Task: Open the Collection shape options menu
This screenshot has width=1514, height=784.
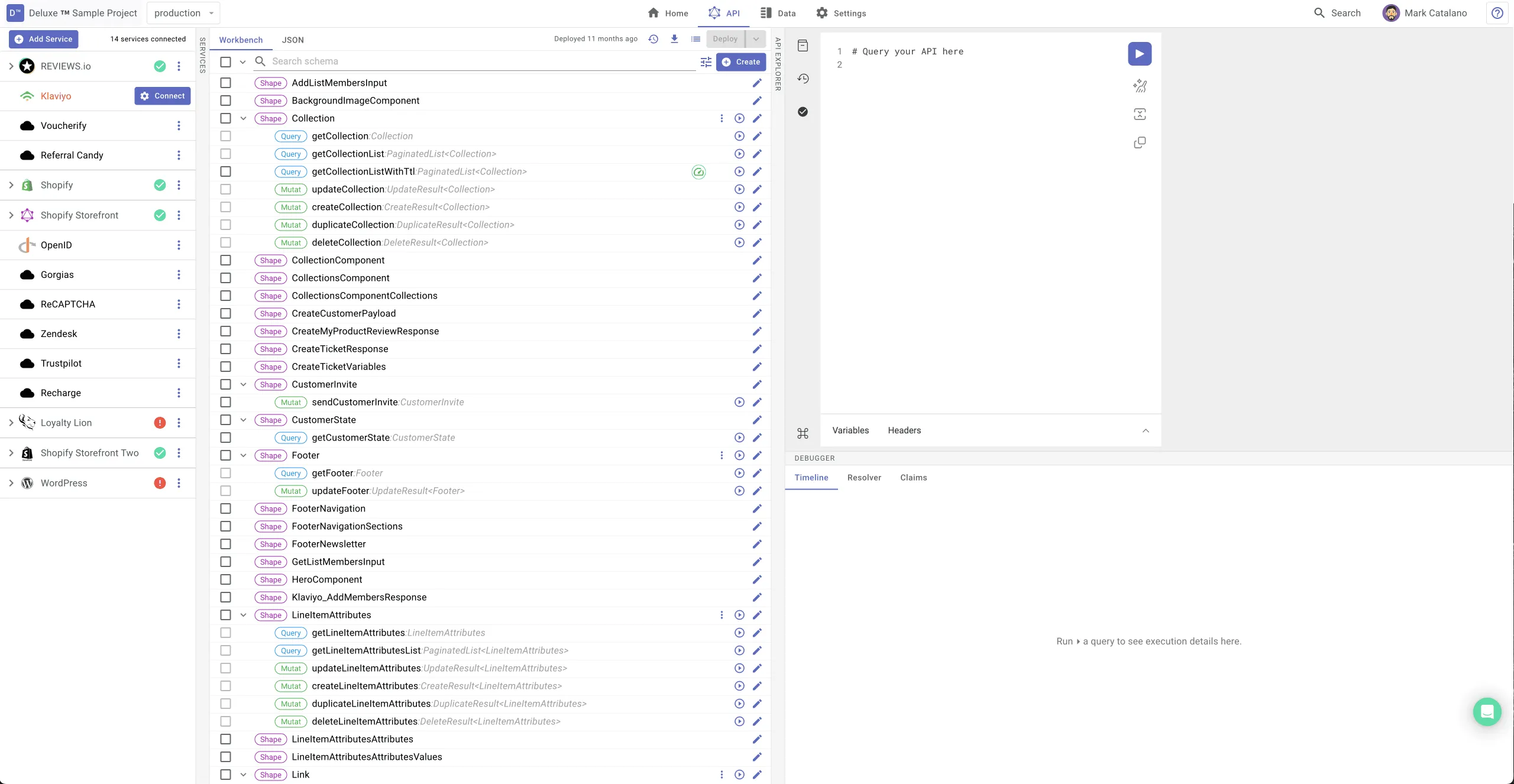Action: [722, 118]
